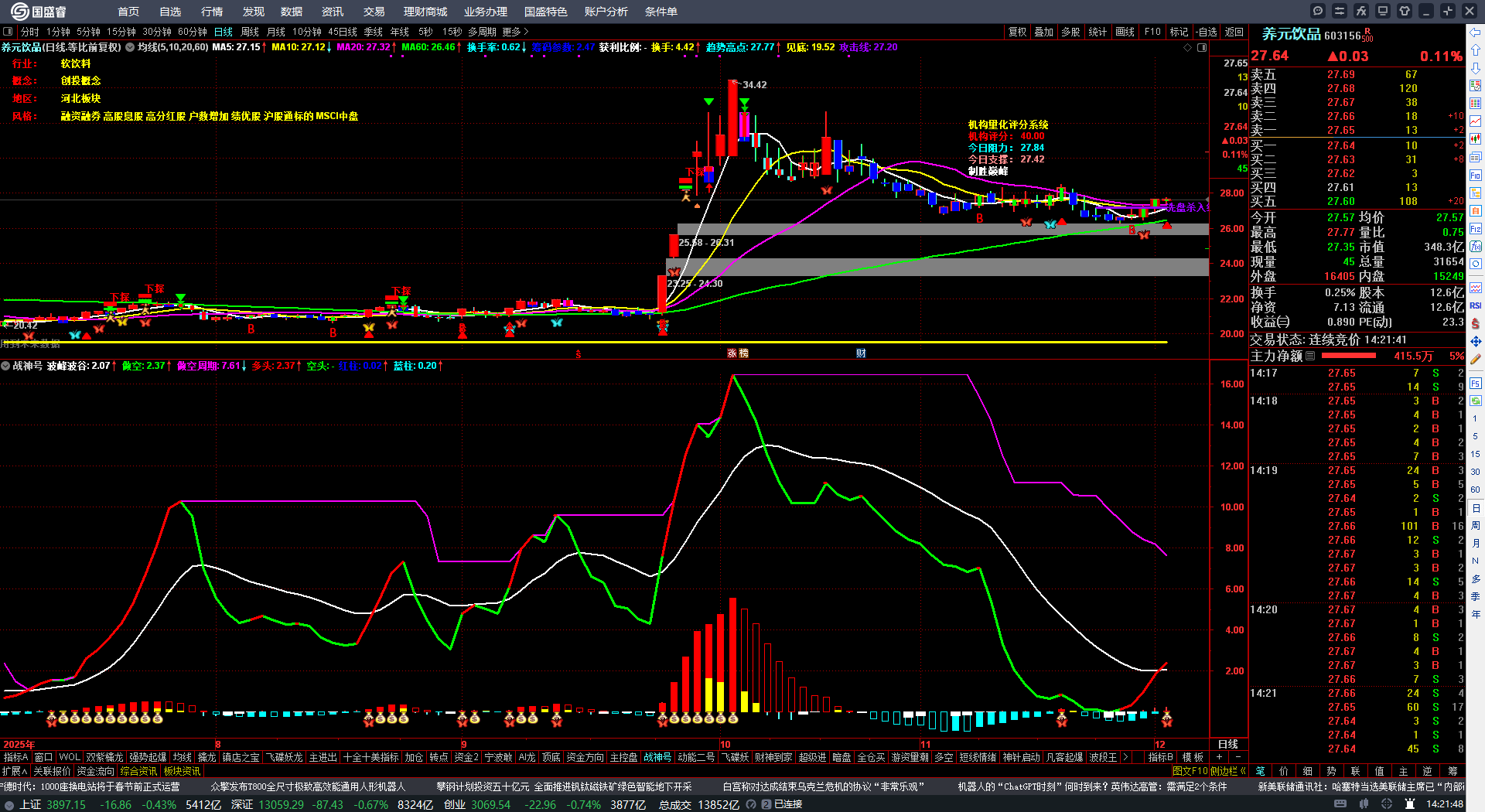1485x812 pixels.
Task: Select the pencil drawing tool icon
Action: (1476, 359)
